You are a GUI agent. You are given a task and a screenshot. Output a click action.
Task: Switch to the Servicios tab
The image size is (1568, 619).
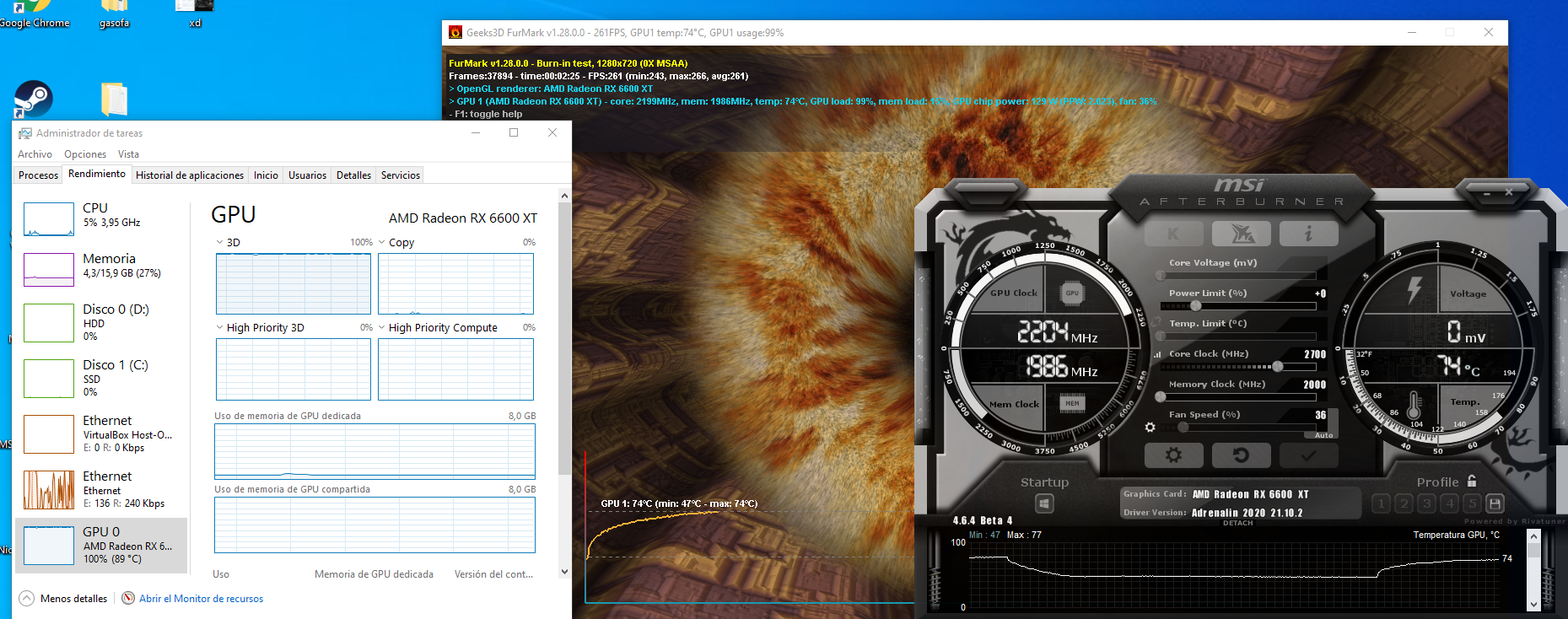(x=401, y=175)
